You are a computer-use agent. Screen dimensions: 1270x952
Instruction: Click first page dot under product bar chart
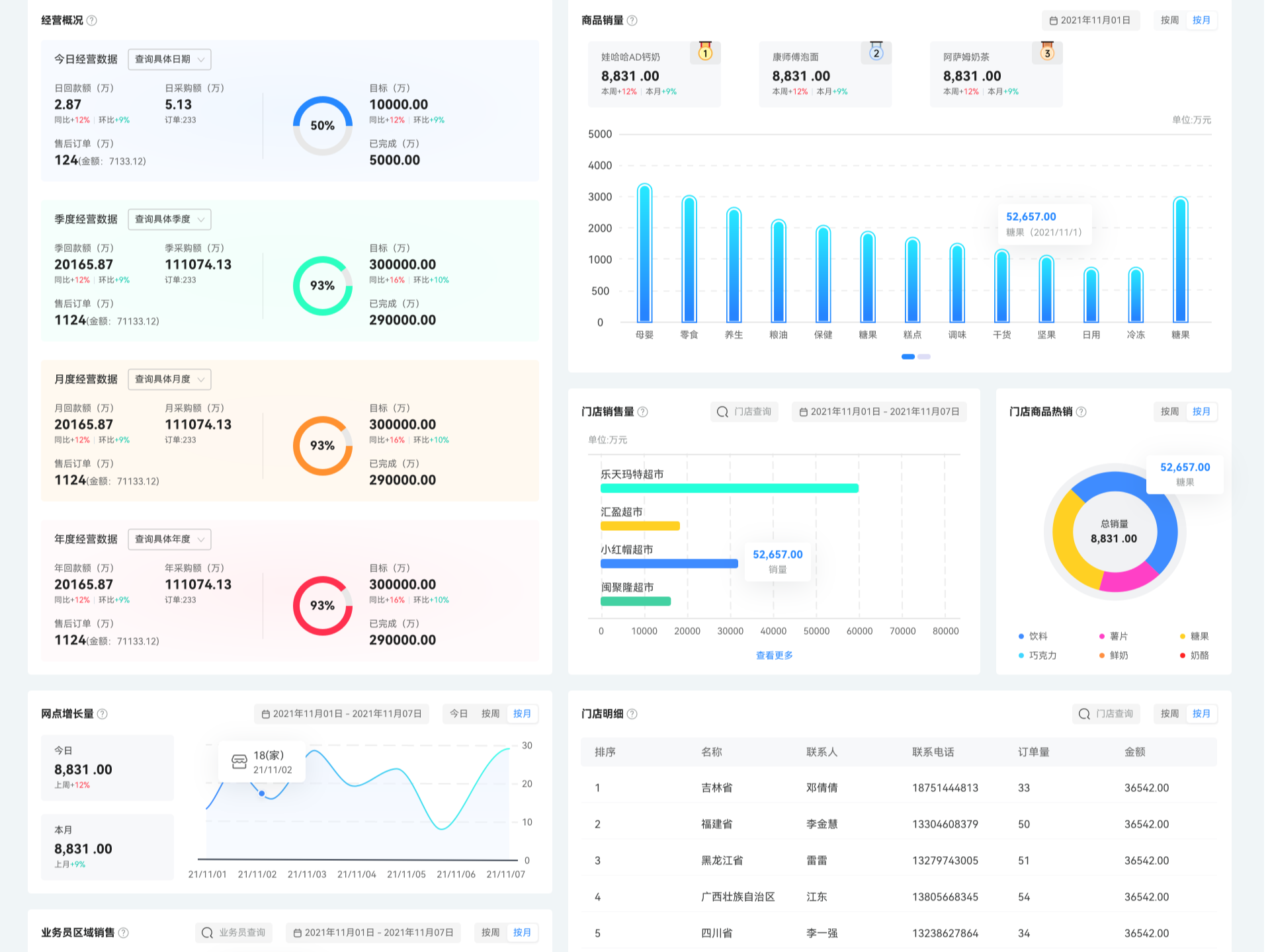click(908, 357)
